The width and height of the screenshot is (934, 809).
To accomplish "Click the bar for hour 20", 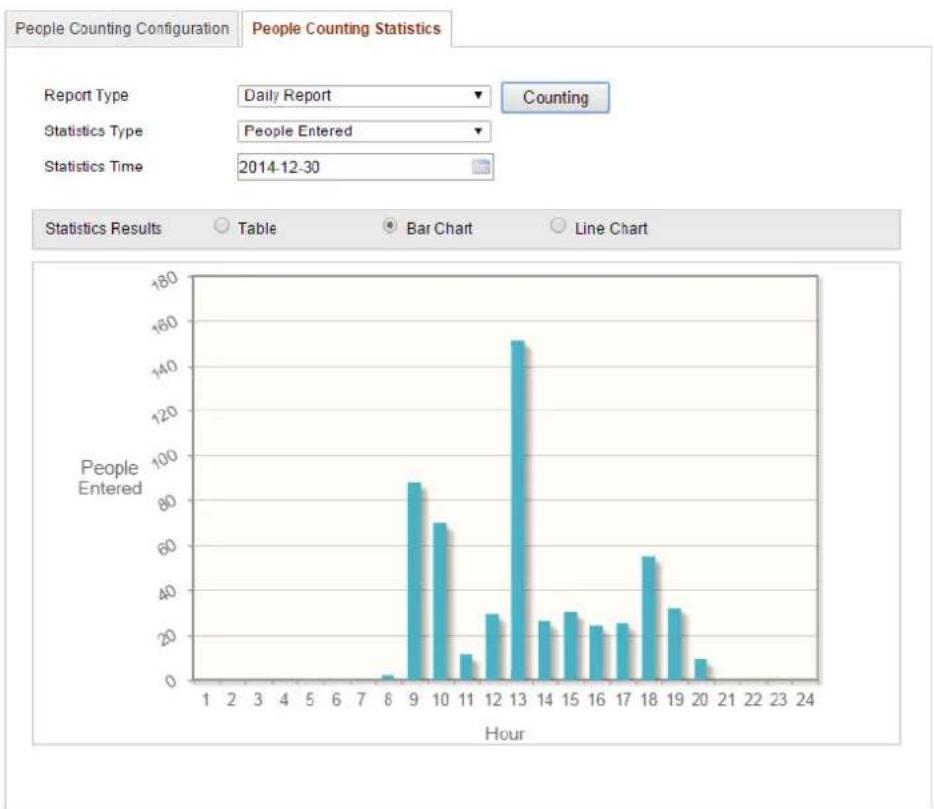I will [700, 670].
